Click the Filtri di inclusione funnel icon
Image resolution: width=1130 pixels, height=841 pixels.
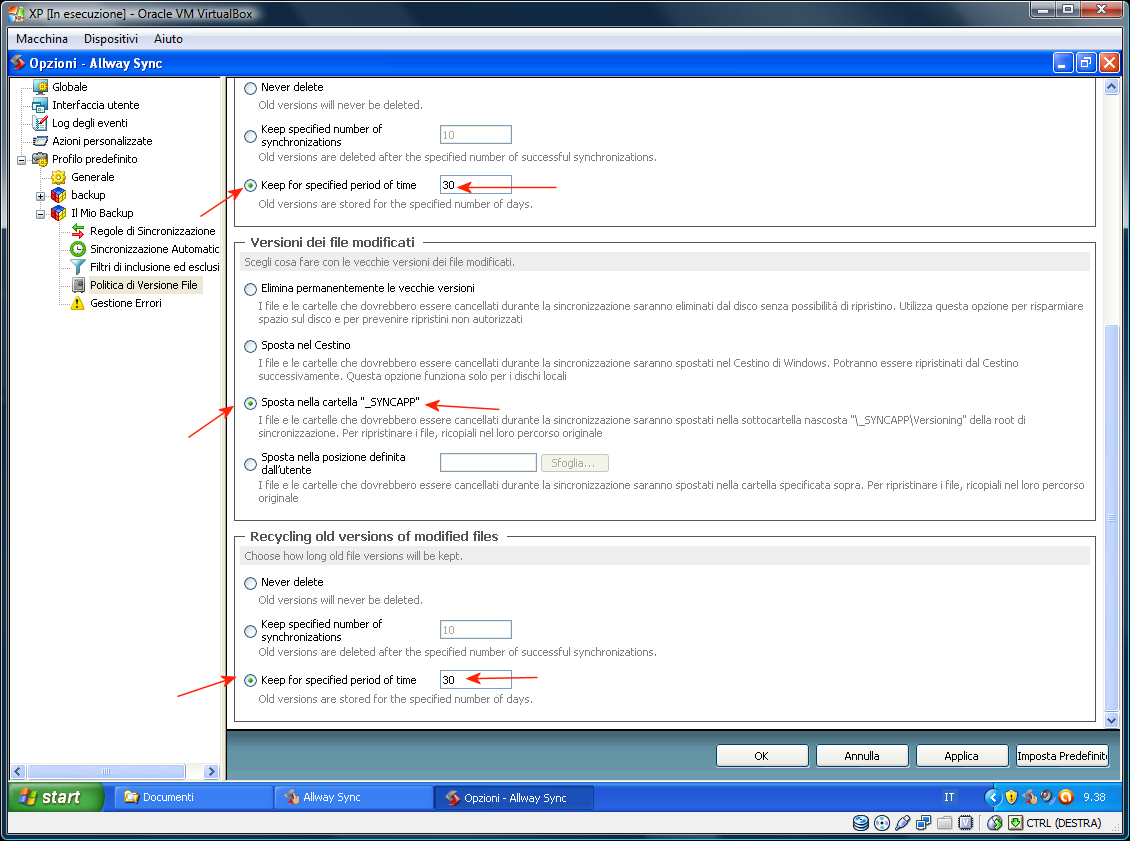[x=78, y=267]
